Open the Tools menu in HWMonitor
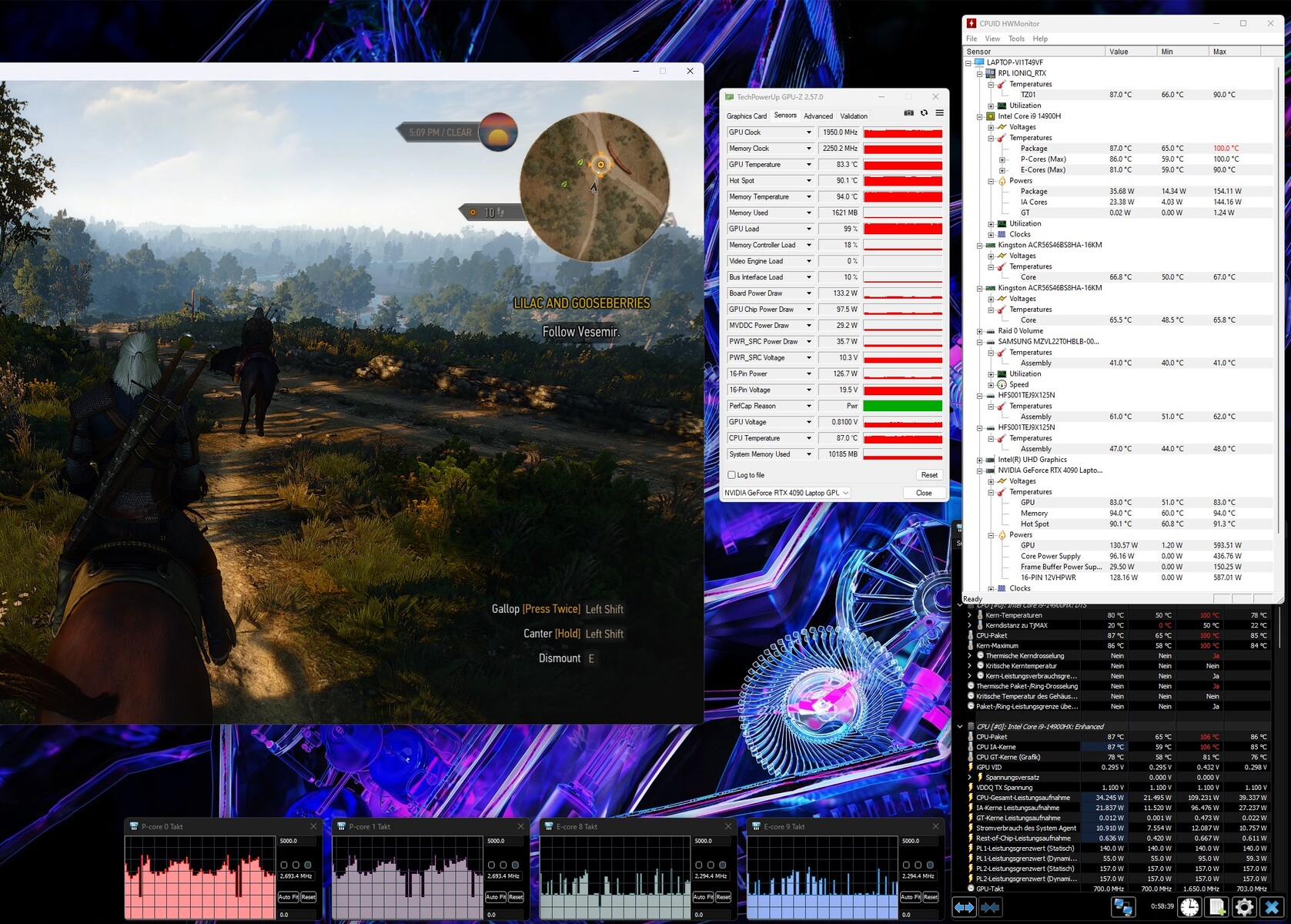 click(1016, 38)
